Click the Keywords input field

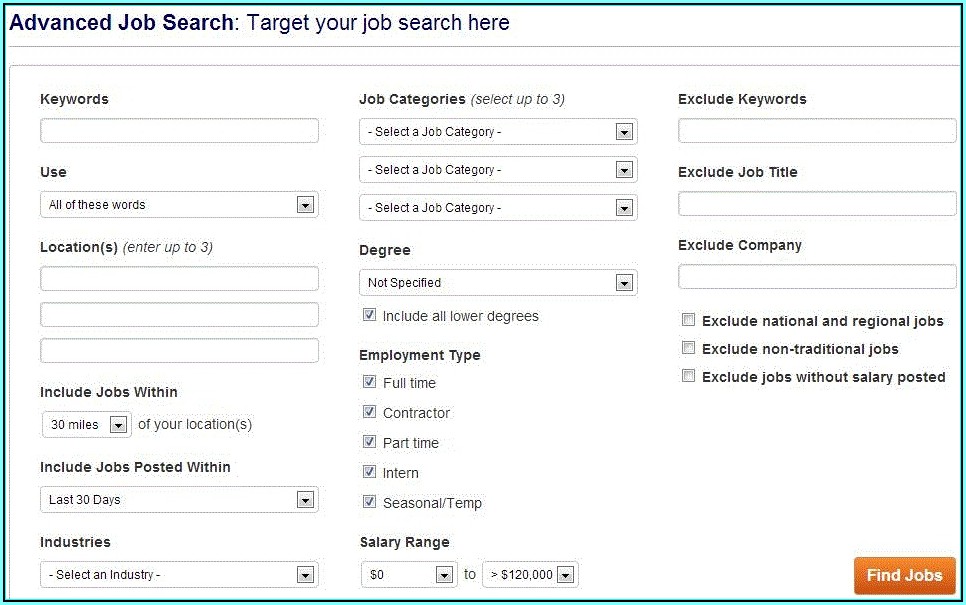pos(180,131)
